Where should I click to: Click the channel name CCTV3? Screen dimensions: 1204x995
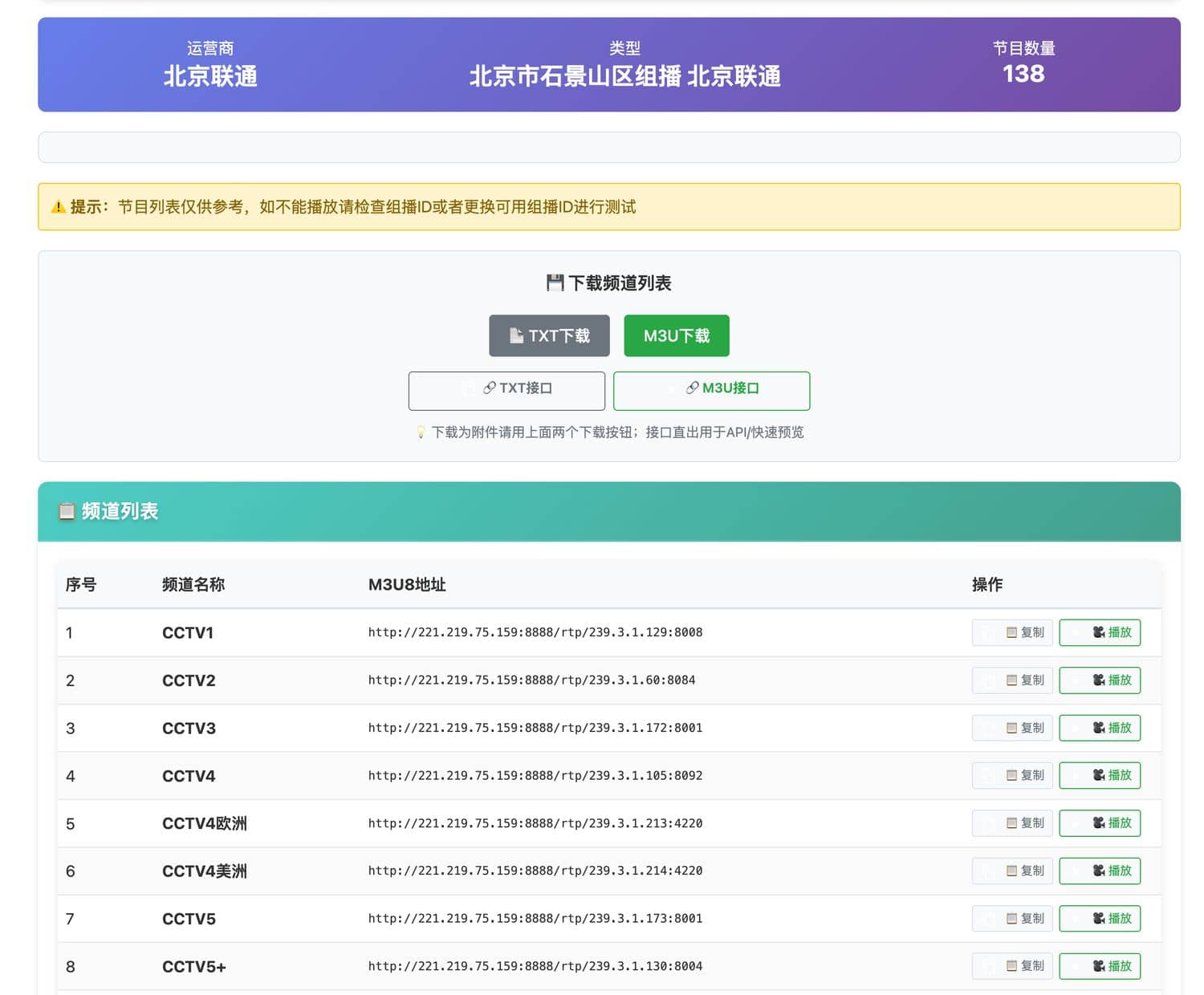click(x=189, y=729)
